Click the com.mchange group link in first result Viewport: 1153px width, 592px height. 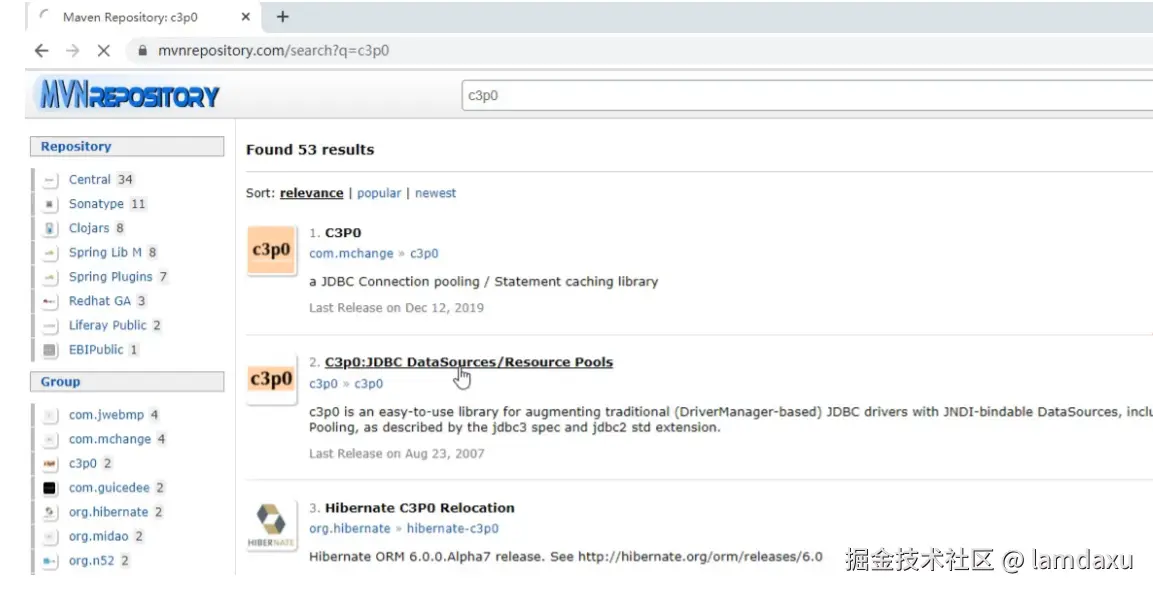tap(350, 254)
